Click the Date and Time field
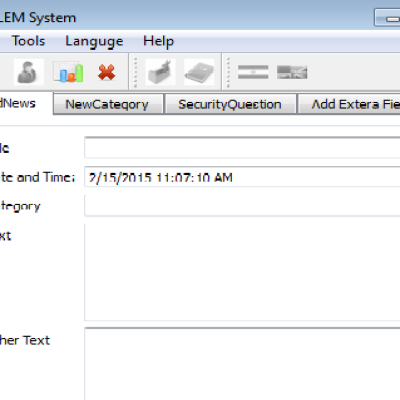 242,177
